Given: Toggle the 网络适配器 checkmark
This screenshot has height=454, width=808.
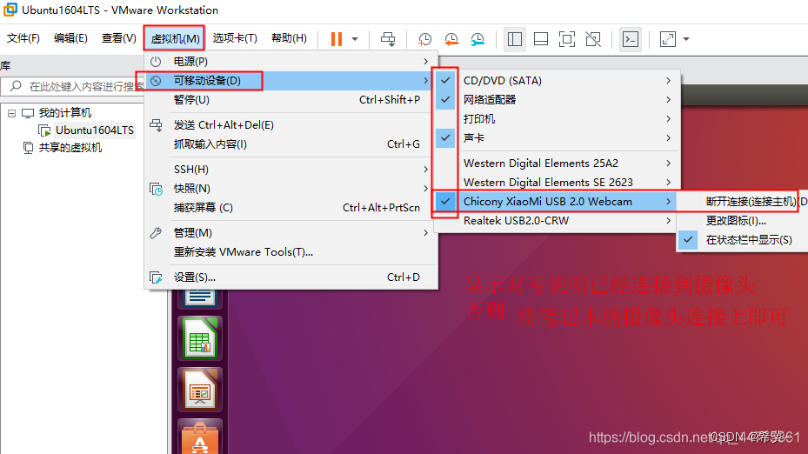Looking at the screenshot, I should (445, 99).
